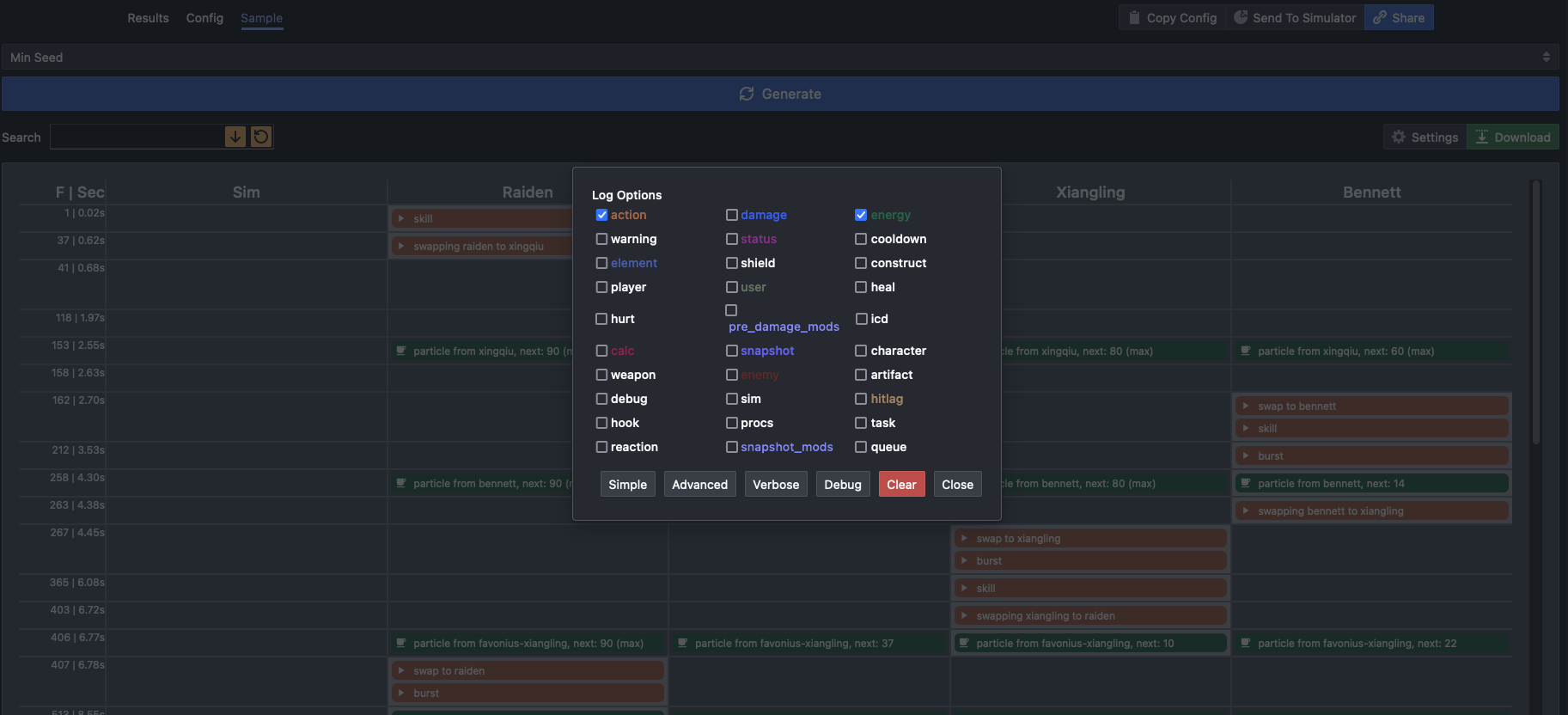Screen dimensions: 1568x715
Task: Uncheck the action log option
Action: pos(601,215)
